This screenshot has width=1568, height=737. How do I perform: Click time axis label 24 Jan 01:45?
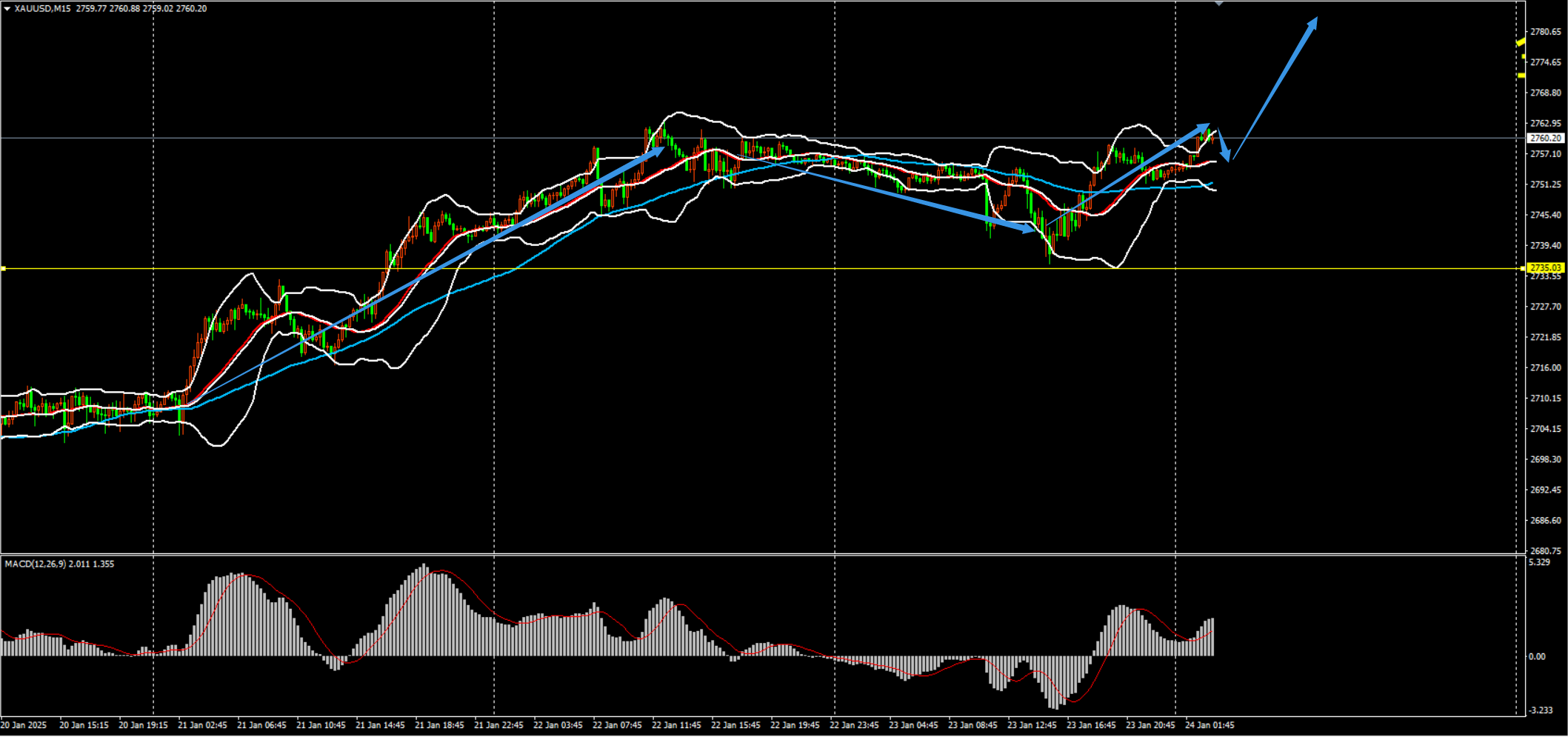tap(1210, 725)
